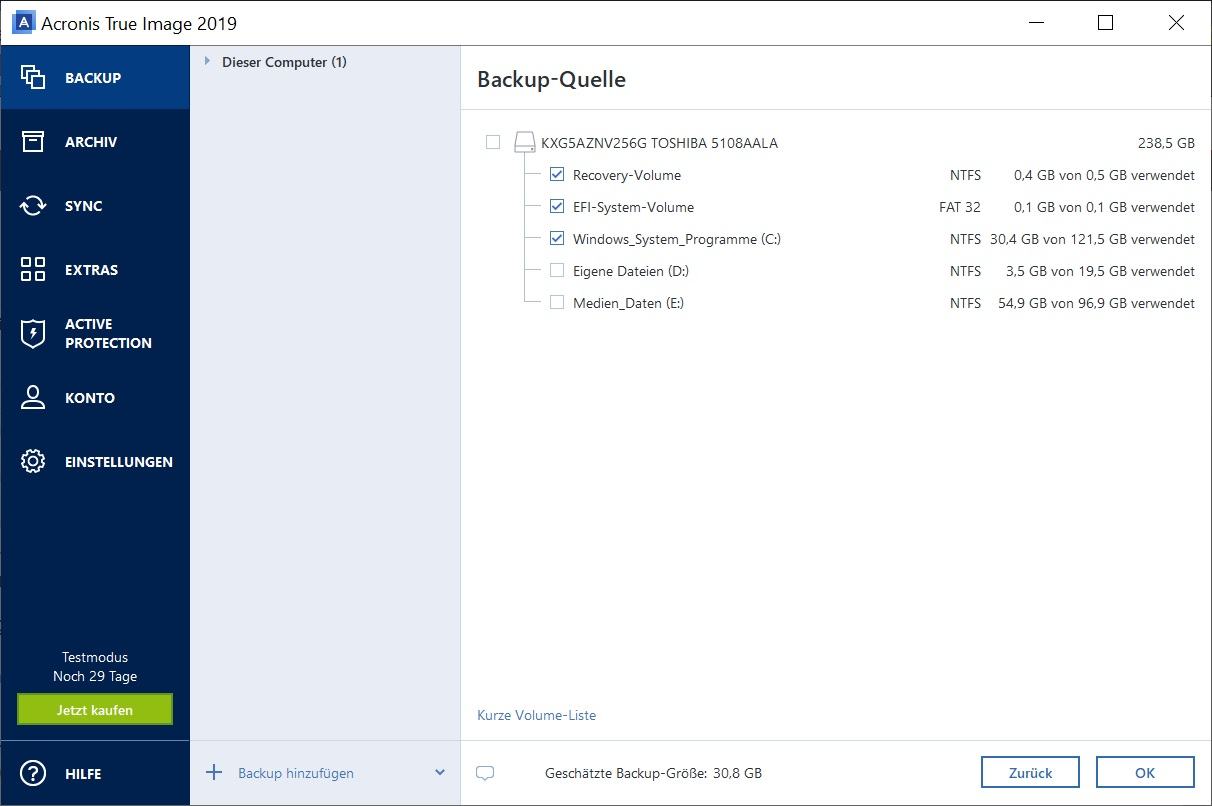The width and height of the screenshot is (1212, 806).
Task: Open the ARCHIV section
Action: click(x=95, y=141)
